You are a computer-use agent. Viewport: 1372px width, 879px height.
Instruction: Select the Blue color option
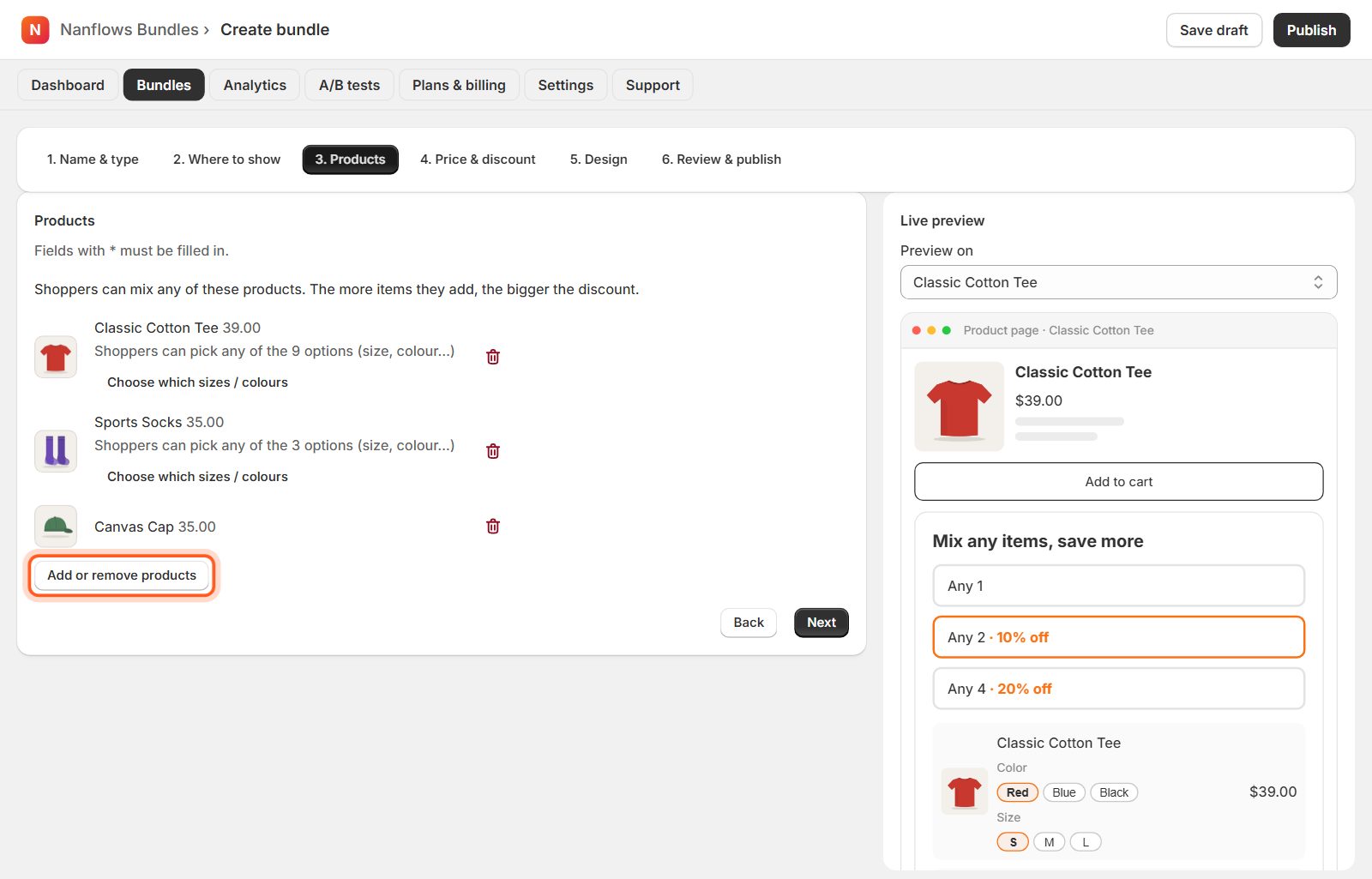1064,792
